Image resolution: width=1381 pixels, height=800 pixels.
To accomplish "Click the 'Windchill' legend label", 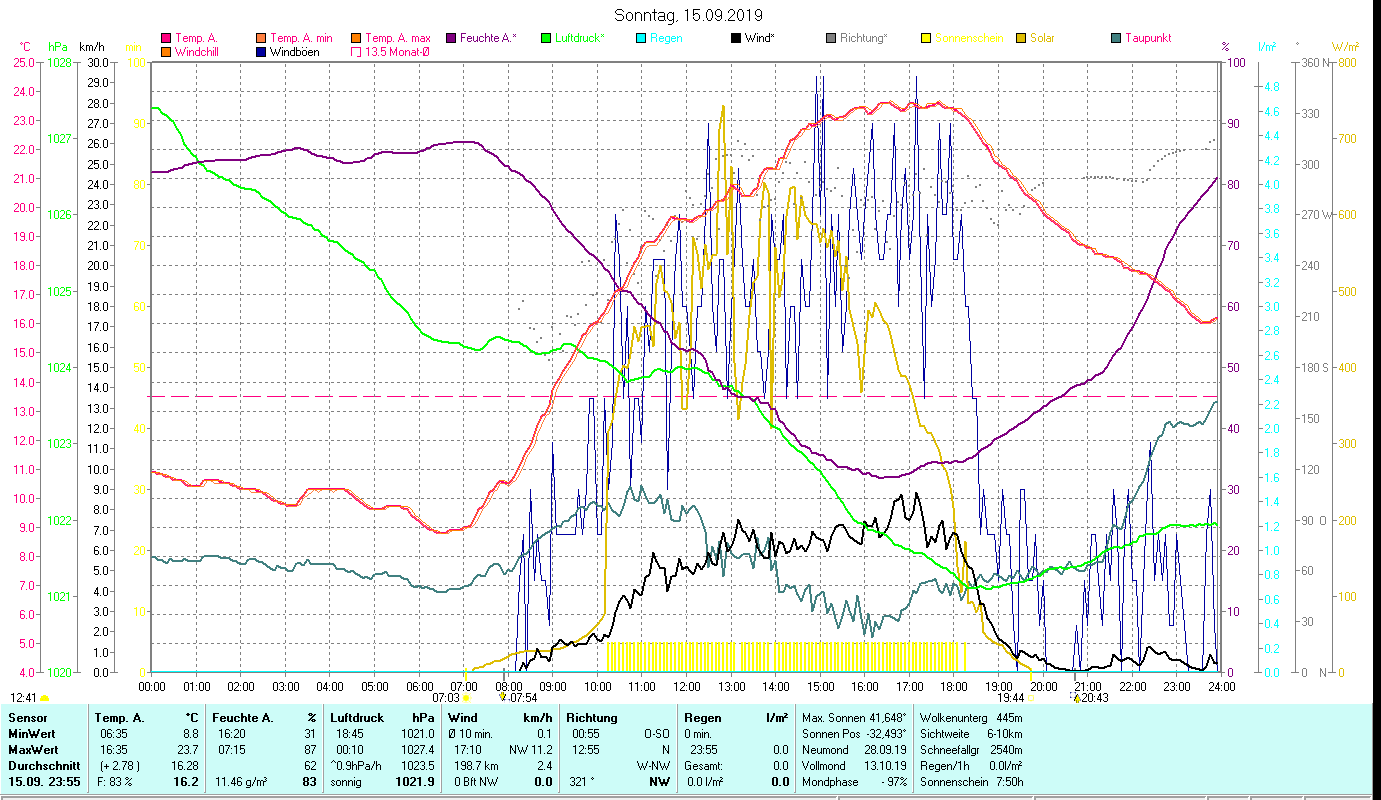I will [x=197, y=51].
